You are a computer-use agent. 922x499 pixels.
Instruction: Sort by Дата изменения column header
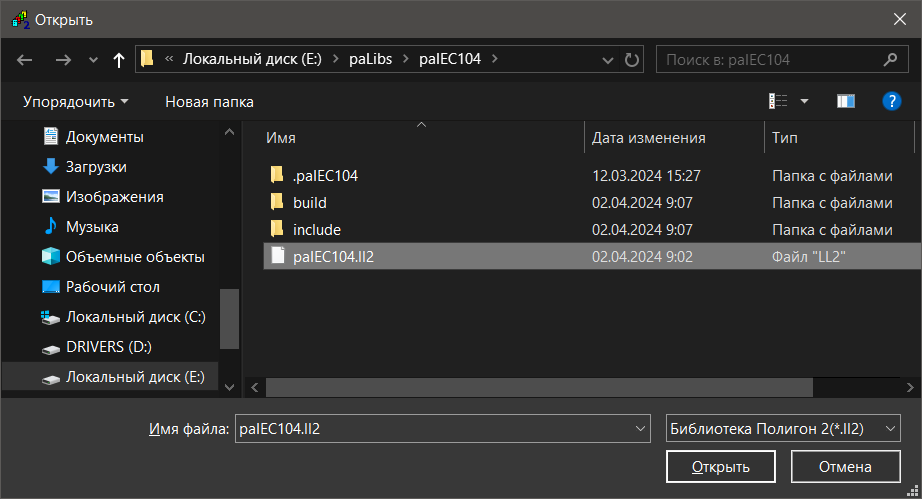click(649, 138)
